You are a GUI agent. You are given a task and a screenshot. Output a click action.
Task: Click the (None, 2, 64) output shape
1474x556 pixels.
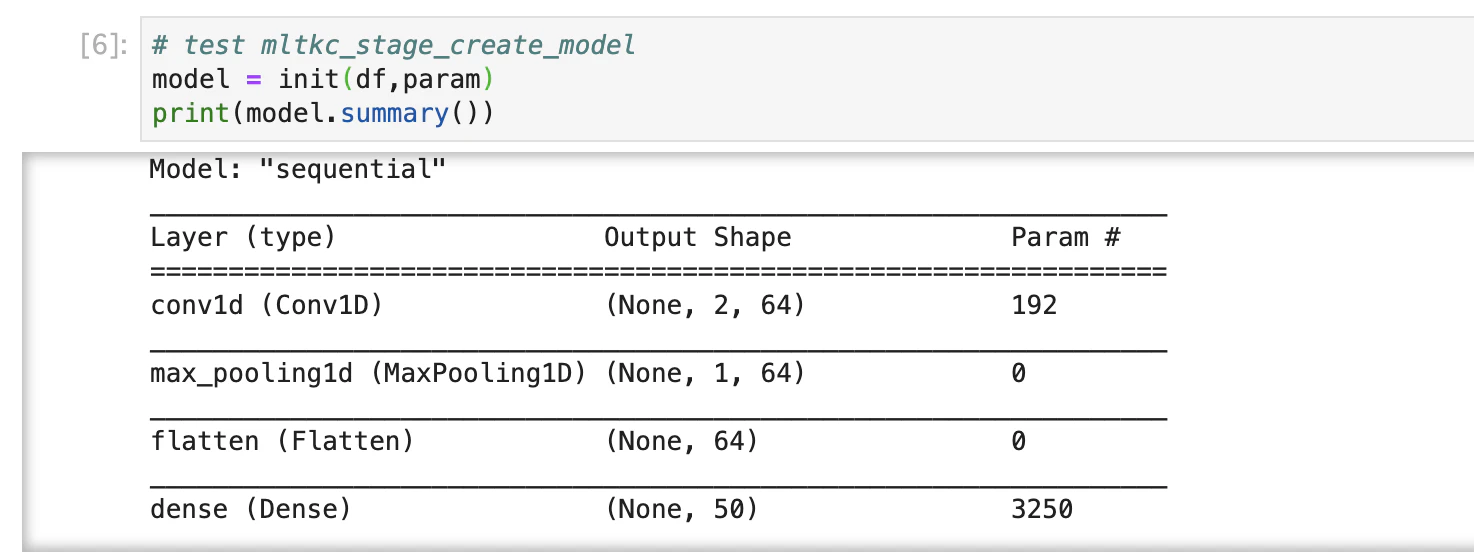pyautogui.click(x=705, y=305)
